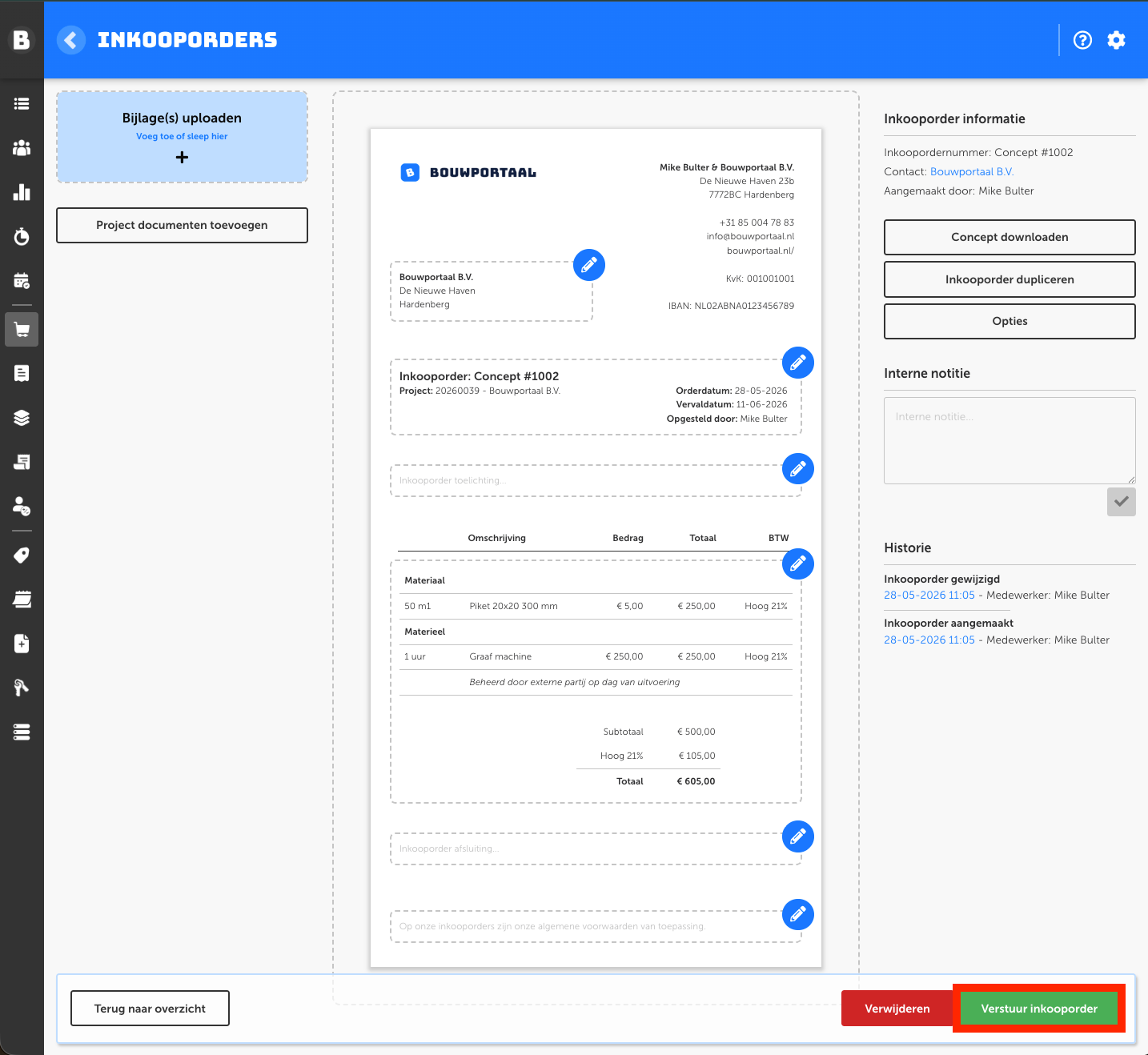Select the 'Piket 20x20 300 mm' line description
Screen dimensions: 1148x1055
pyautogui.click(x=513, y=606)
